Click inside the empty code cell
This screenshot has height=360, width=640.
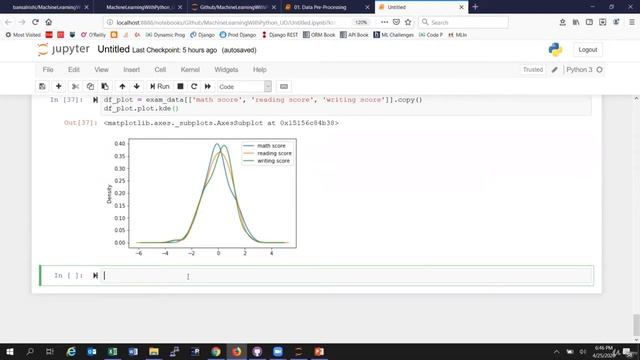(347, 276)
